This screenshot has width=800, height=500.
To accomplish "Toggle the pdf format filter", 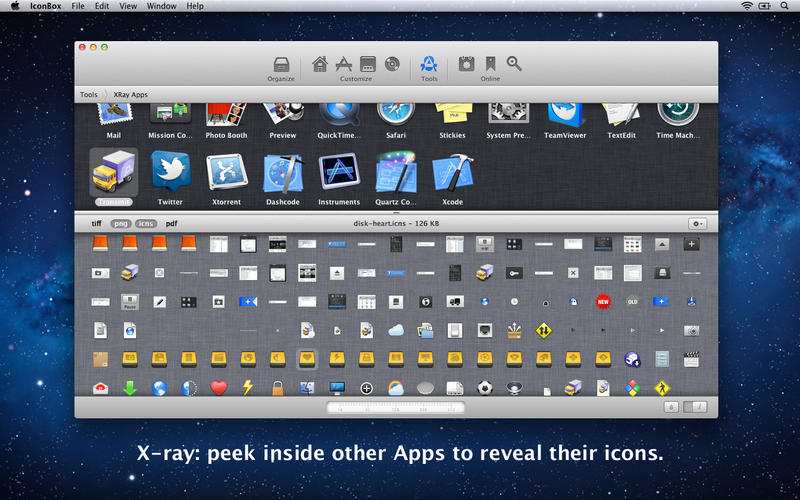I will pos(171,223).
